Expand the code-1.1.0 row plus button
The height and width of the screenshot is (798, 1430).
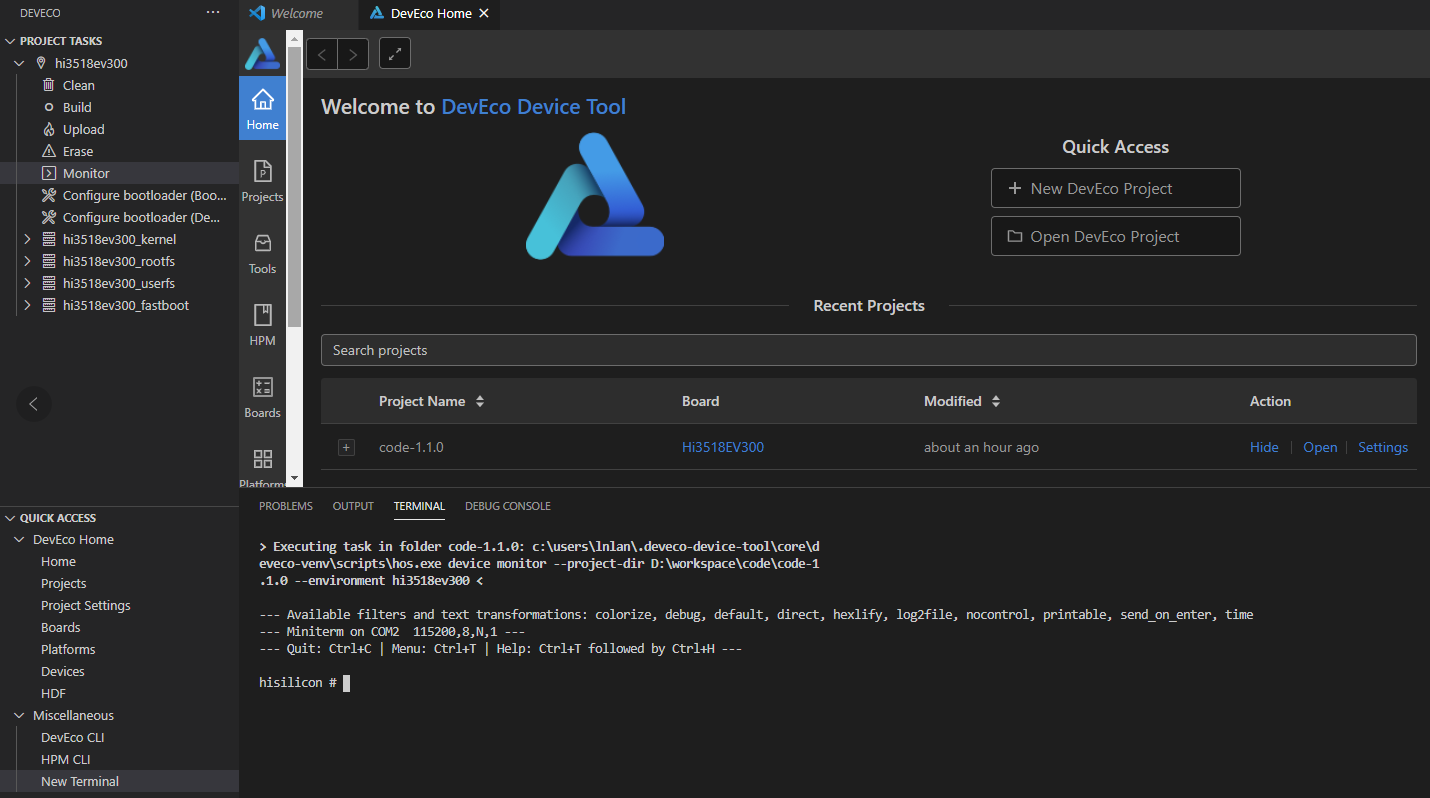(346, 447)
